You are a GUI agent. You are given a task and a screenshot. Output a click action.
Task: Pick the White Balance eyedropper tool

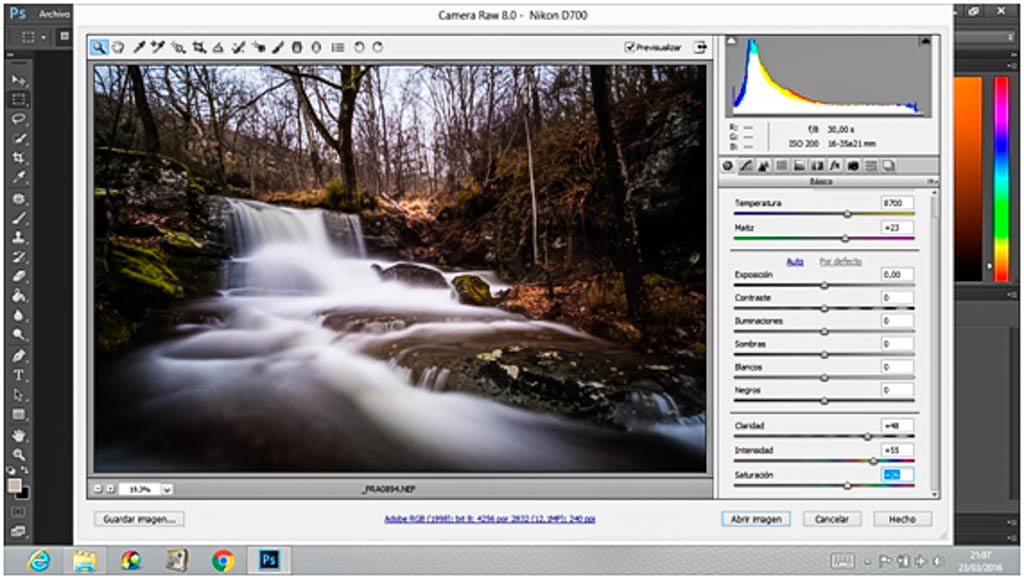pos(140,47)
